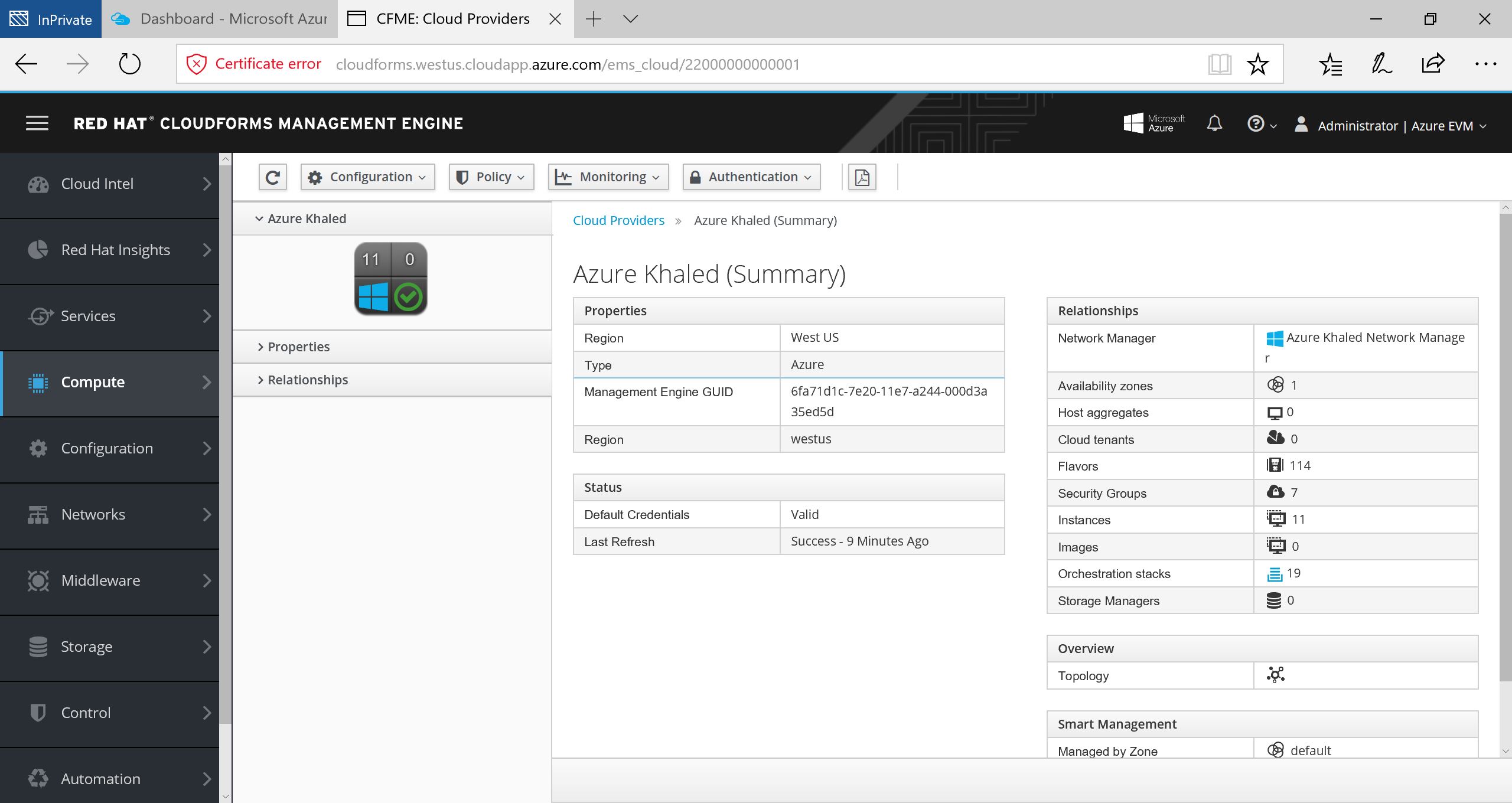Screen dimensions: 1512x803
Task: Switch to the Dashboard Microsoft Azure tab
Action: coord(220,19)
